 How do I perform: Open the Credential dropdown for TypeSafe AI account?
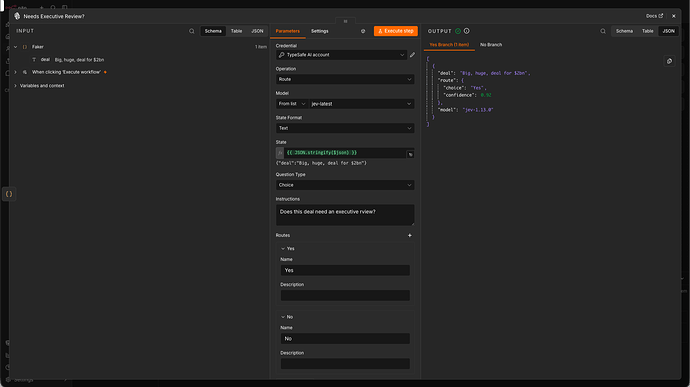coord(341,55)
